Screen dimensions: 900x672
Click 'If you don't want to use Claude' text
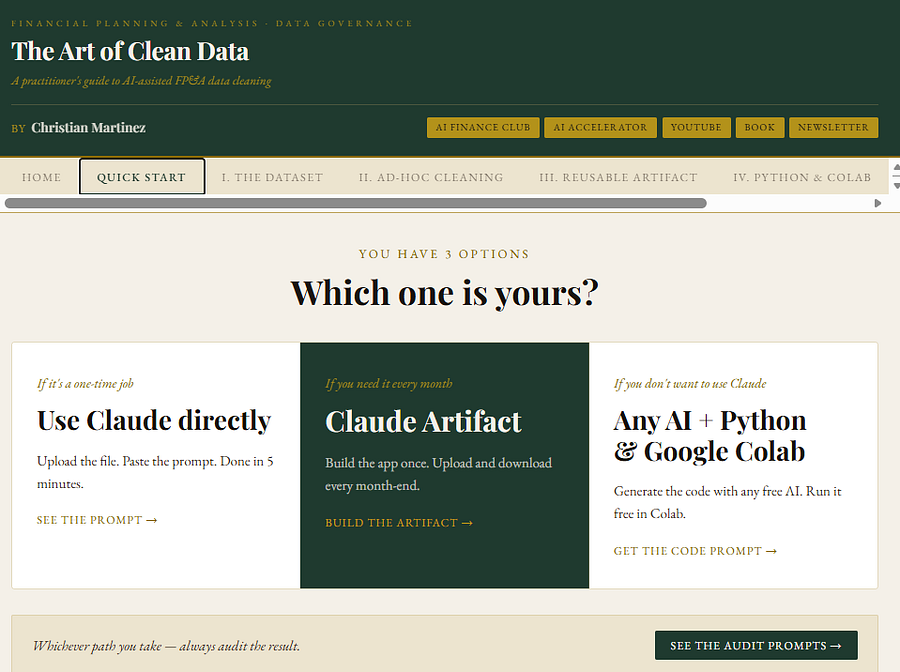(x=690, y=383)
